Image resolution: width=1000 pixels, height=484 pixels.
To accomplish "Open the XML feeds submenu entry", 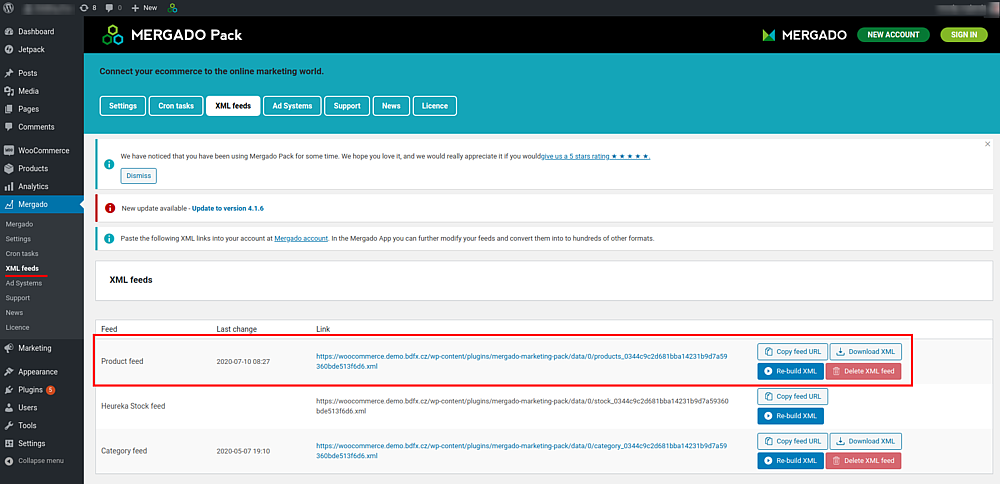I will click(22, 268).
